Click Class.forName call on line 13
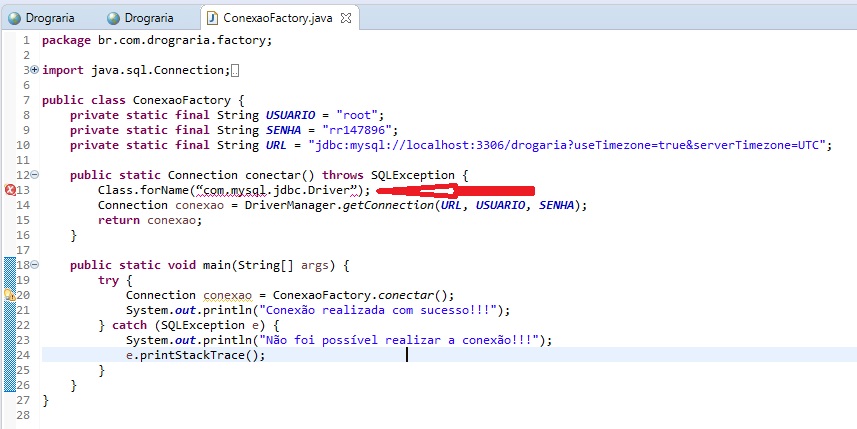The height and width of the screenshot is (429, 857). [144, 190]
